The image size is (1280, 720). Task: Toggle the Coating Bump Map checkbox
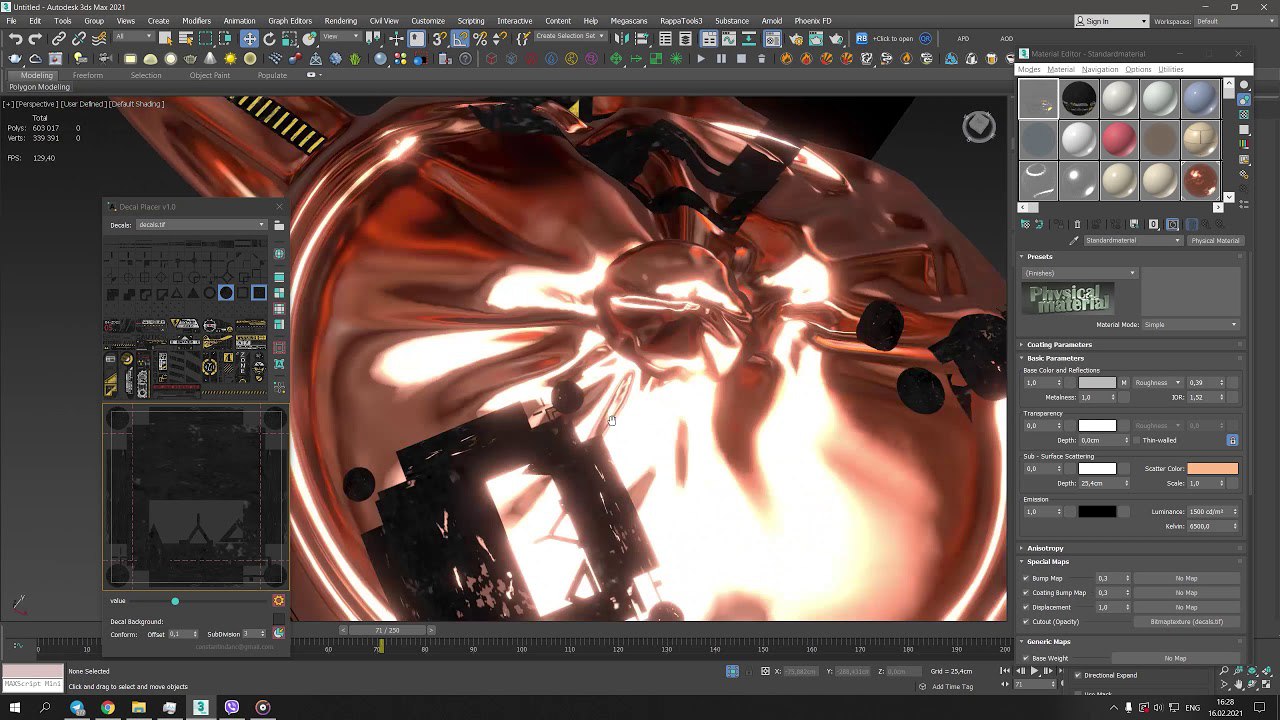click(1025, 592)
